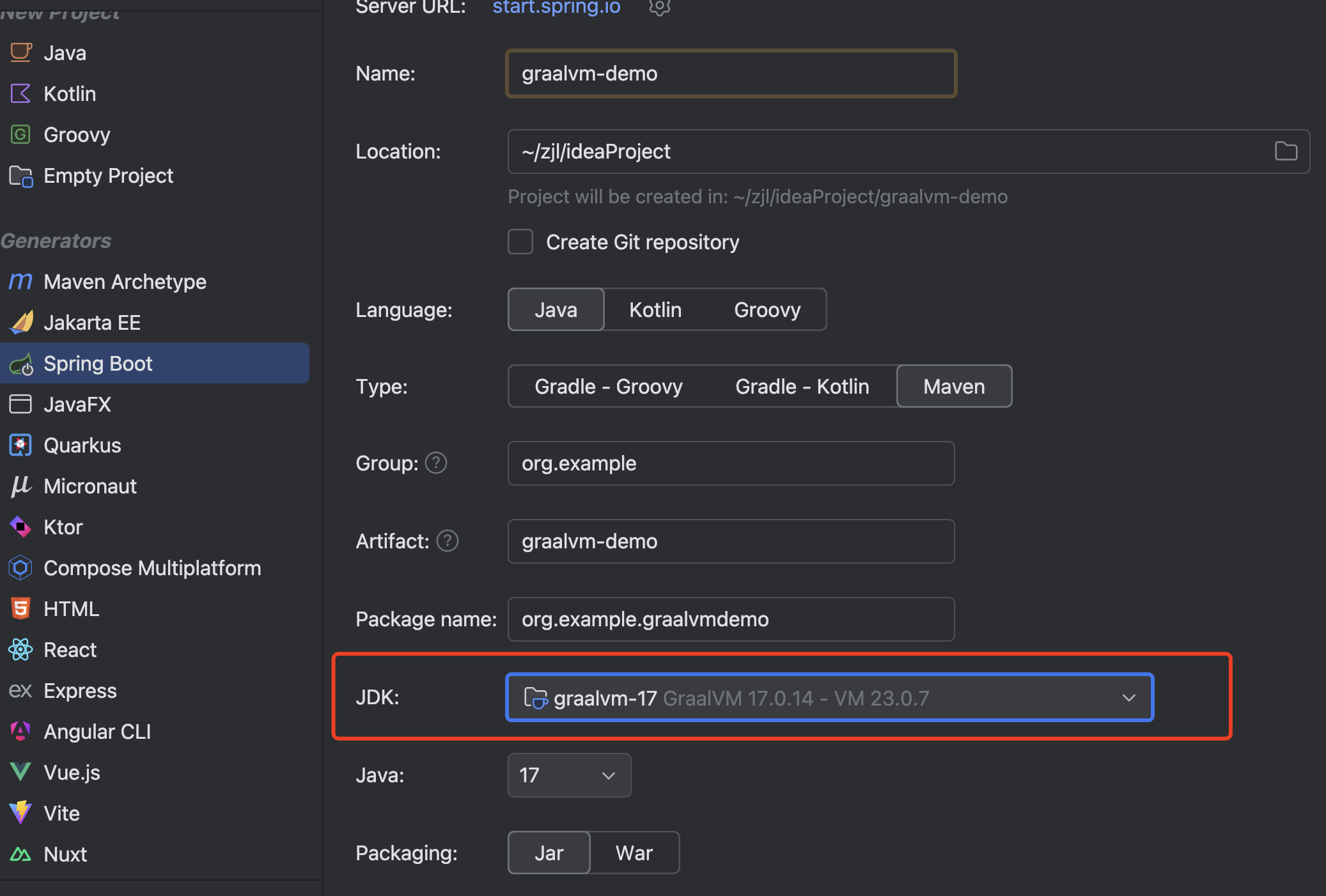Select Express generator
The height and width of the screenshot is (896, 1326).
pyautogui.click(x=155, y=690)
